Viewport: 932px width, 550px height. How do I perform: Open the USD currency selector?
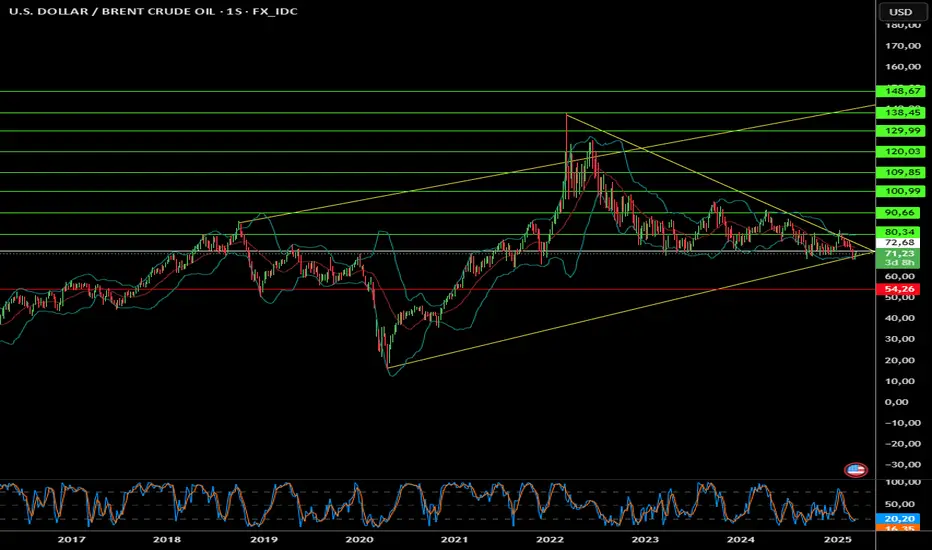click(x=900, y=12)
